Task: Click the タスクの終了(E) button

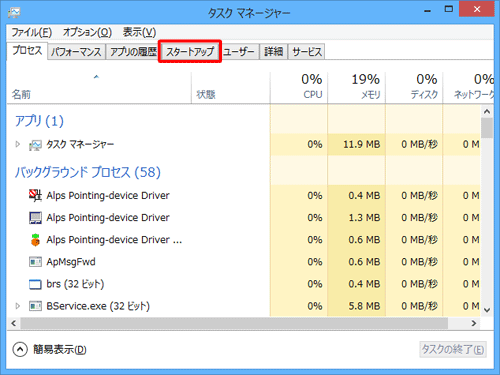Action: point(453,349)
